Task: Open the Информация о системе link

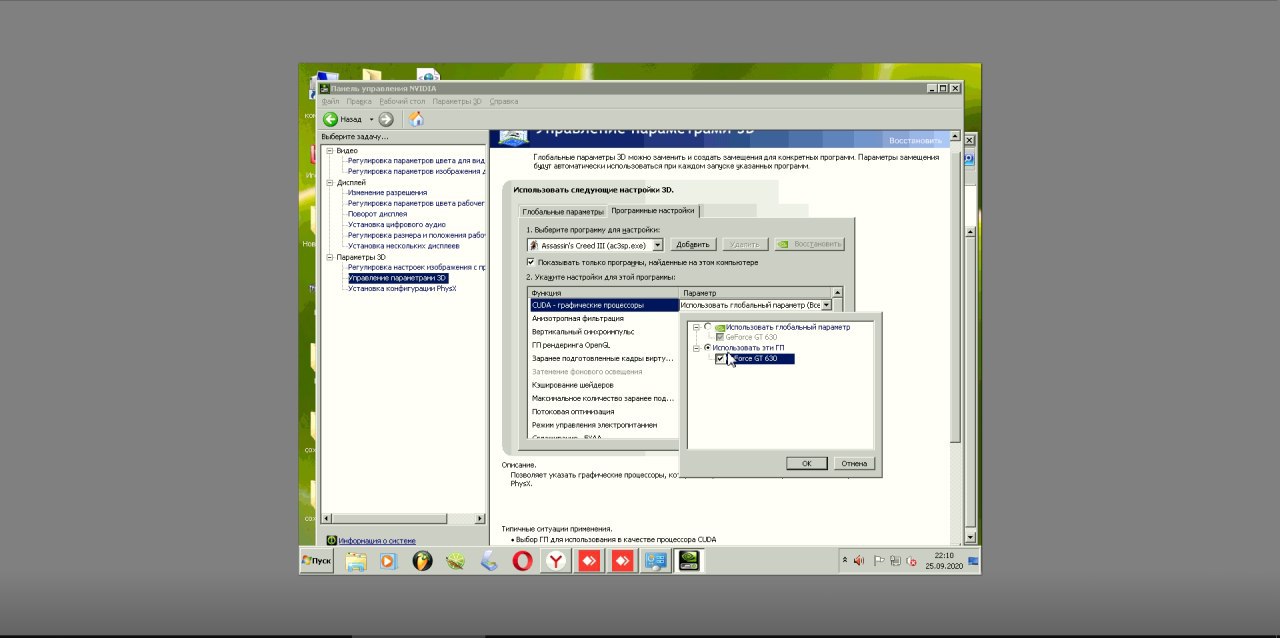Action: coord(377,540)
